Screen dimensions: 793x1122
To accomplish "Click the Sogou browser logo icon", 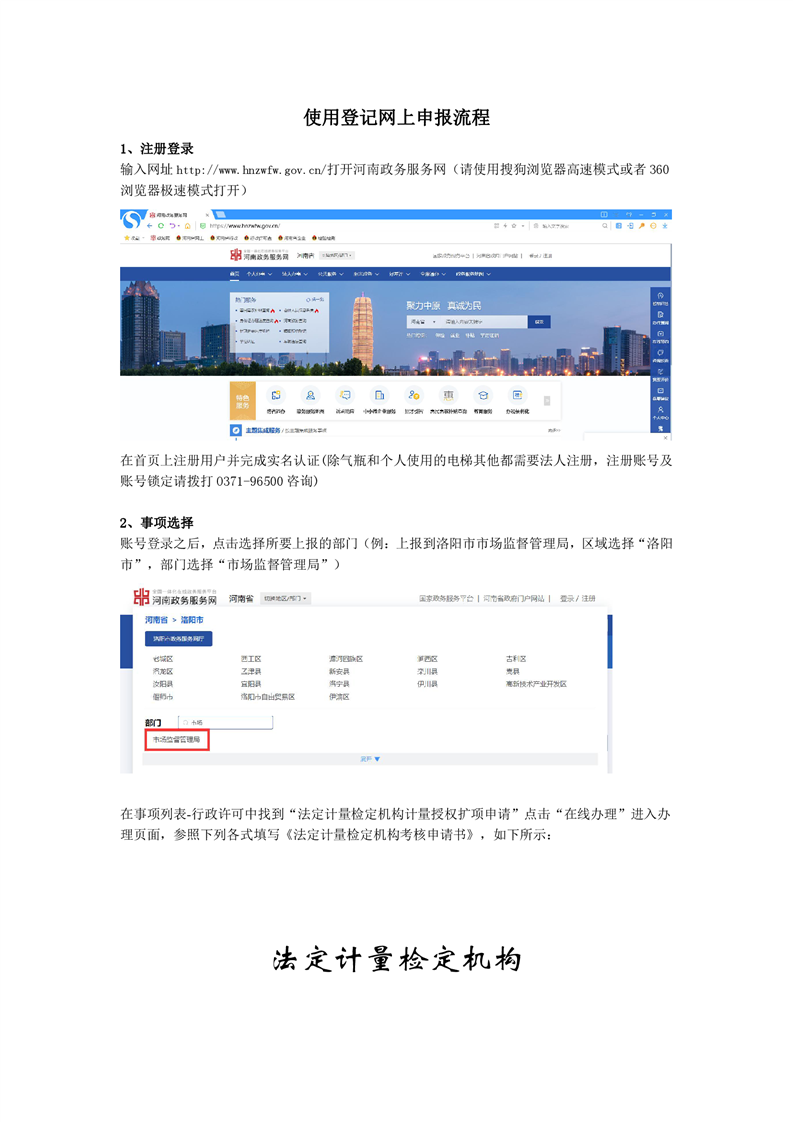I will [x=131, y=219].
